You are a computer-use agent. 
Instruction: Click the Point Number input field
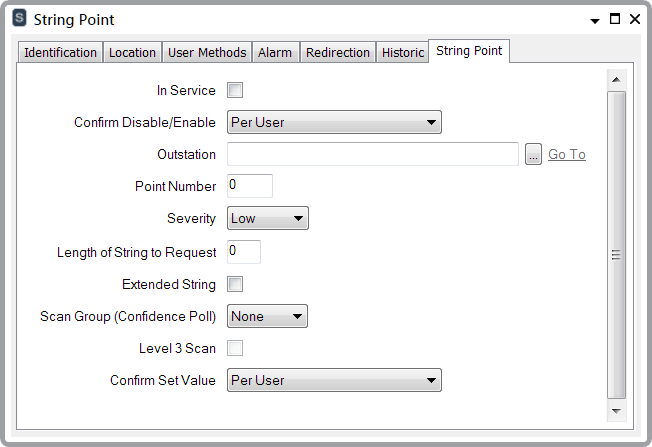[250, 186]
